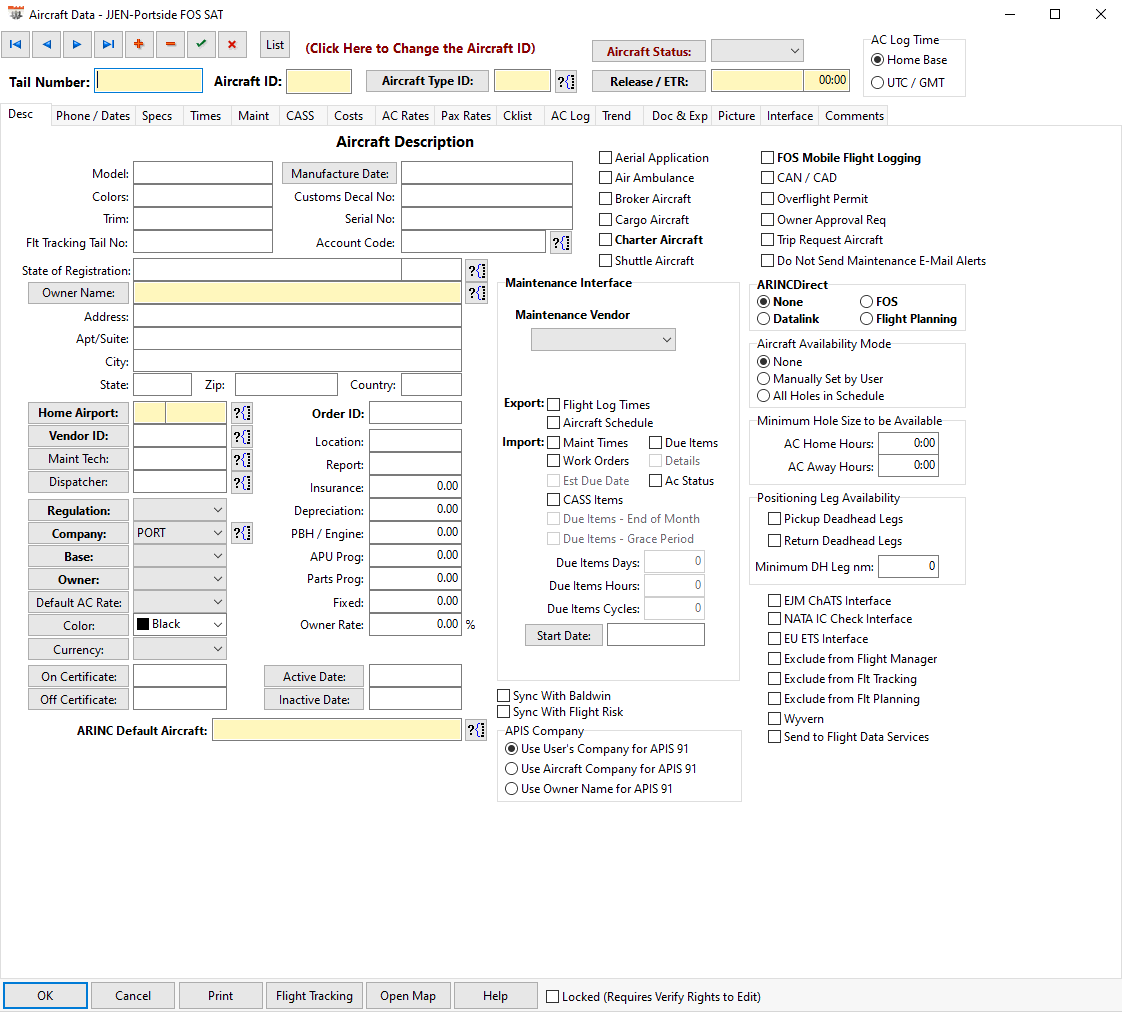
Task: Click into the Tail Number field
Action: click(148, 81)
